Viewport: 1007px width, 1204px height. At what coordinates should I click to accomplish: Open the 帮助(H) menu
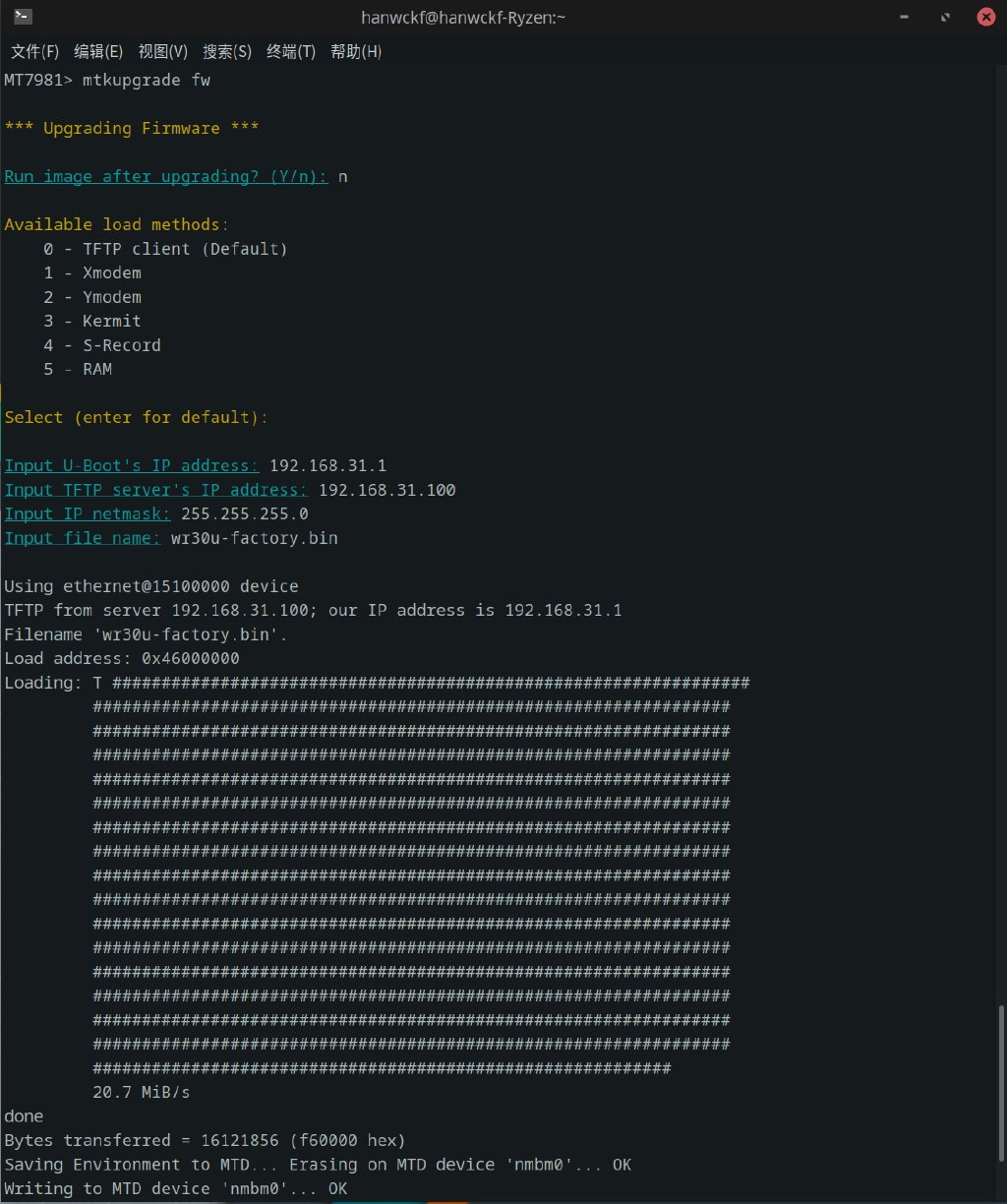(355, 51)
